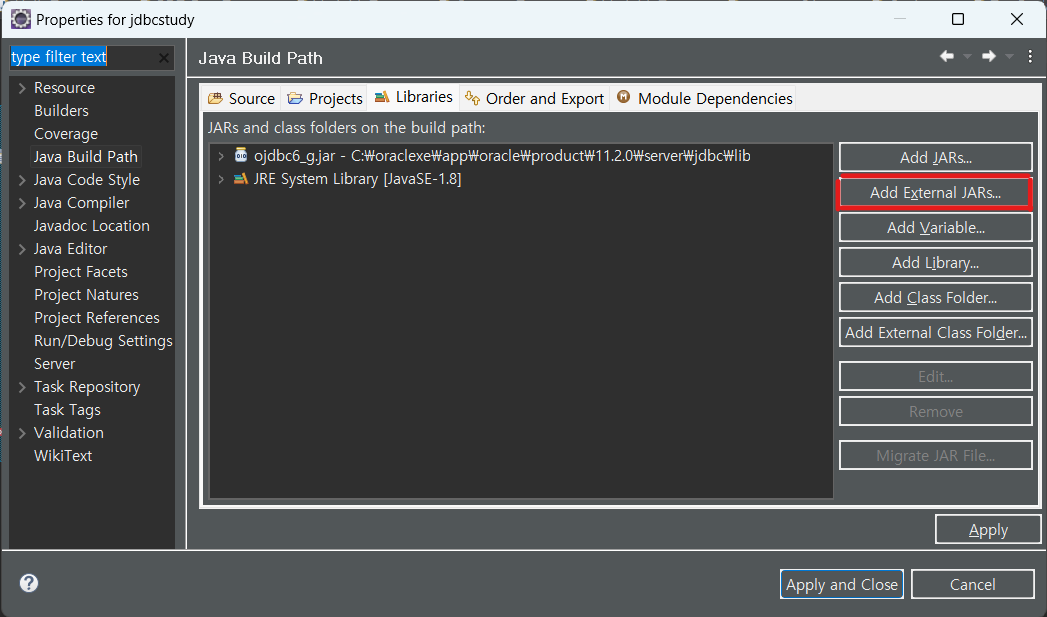Select JRE System Library [JavaSE-1.8] row text
The image size is (1047, 617).
(357, 179)
